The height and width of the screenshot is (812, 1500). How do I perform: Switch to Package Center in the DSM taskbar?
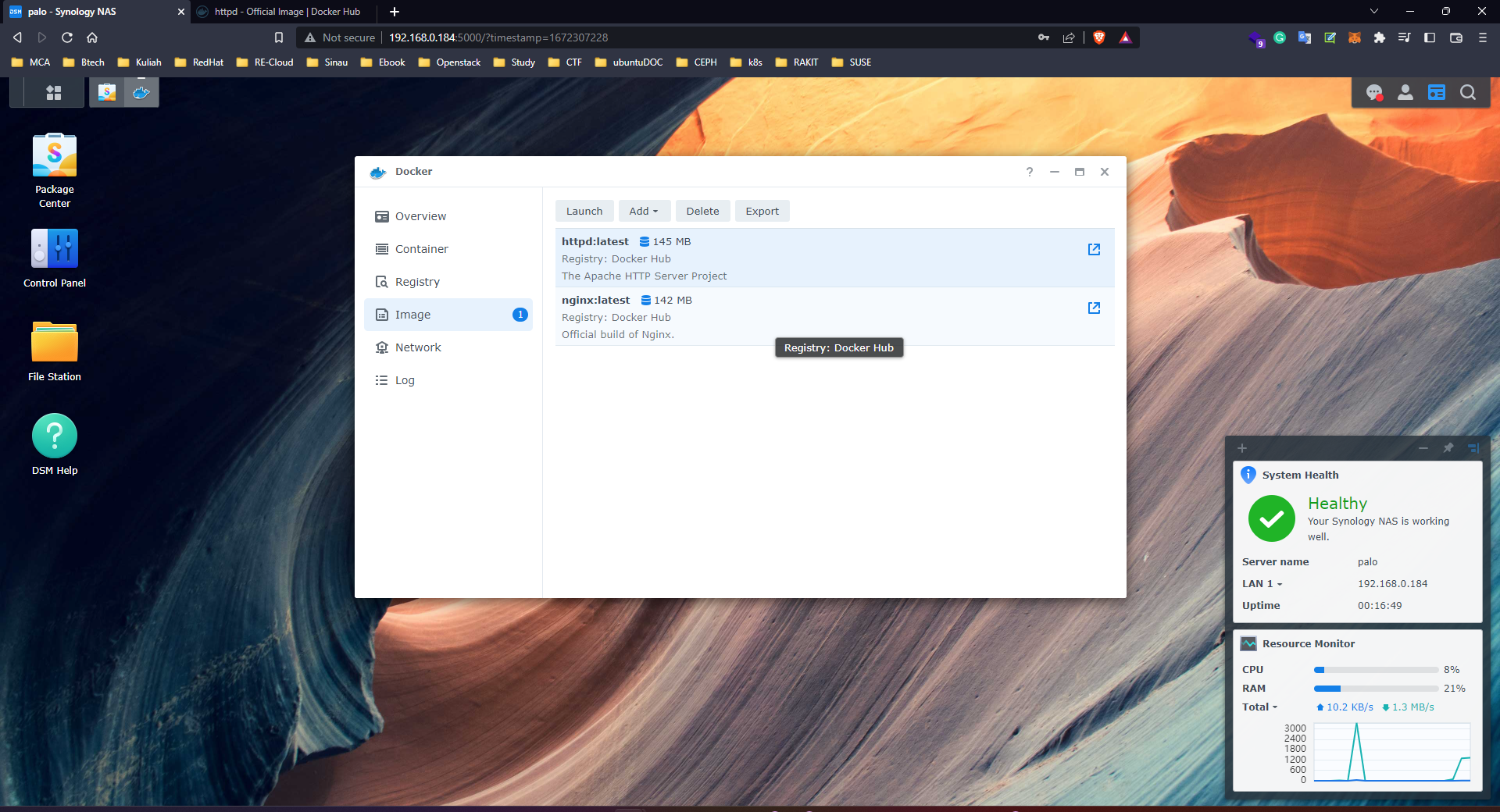(x=107, y=93)
